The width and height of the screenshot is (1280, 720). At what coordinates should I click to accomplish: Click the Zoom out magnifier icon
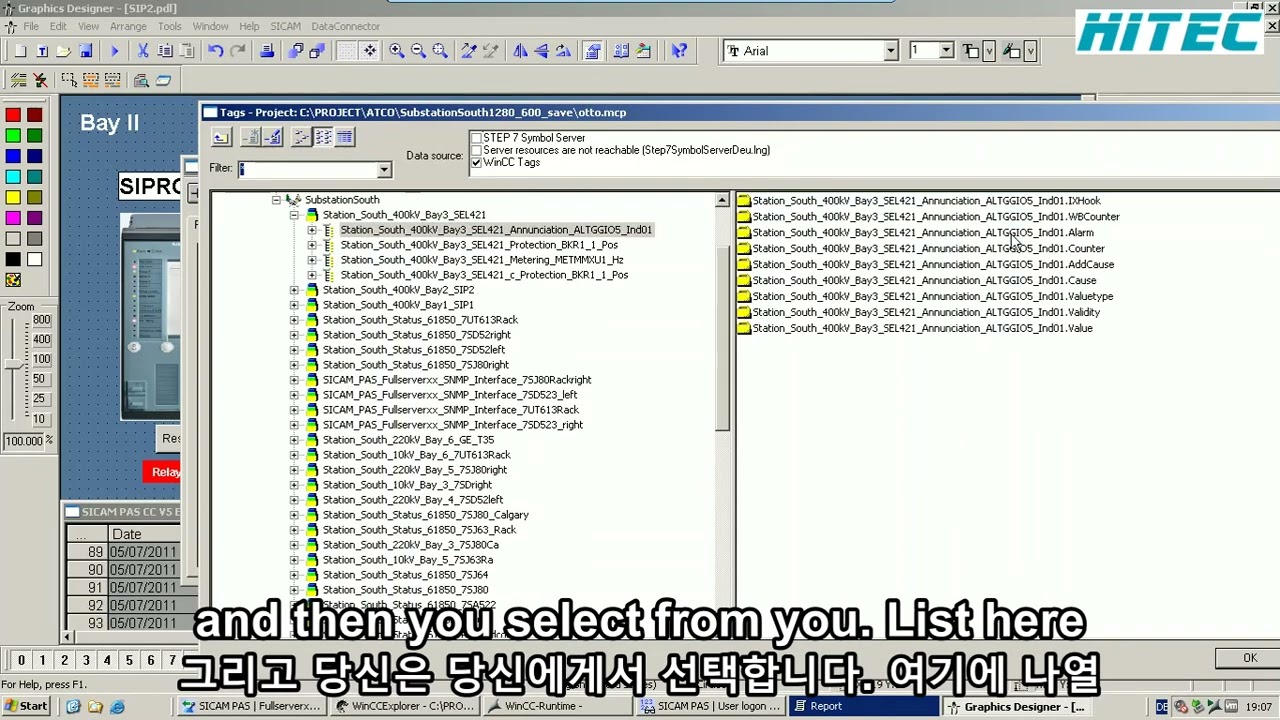pyautogui.click(x=418, y=51)
